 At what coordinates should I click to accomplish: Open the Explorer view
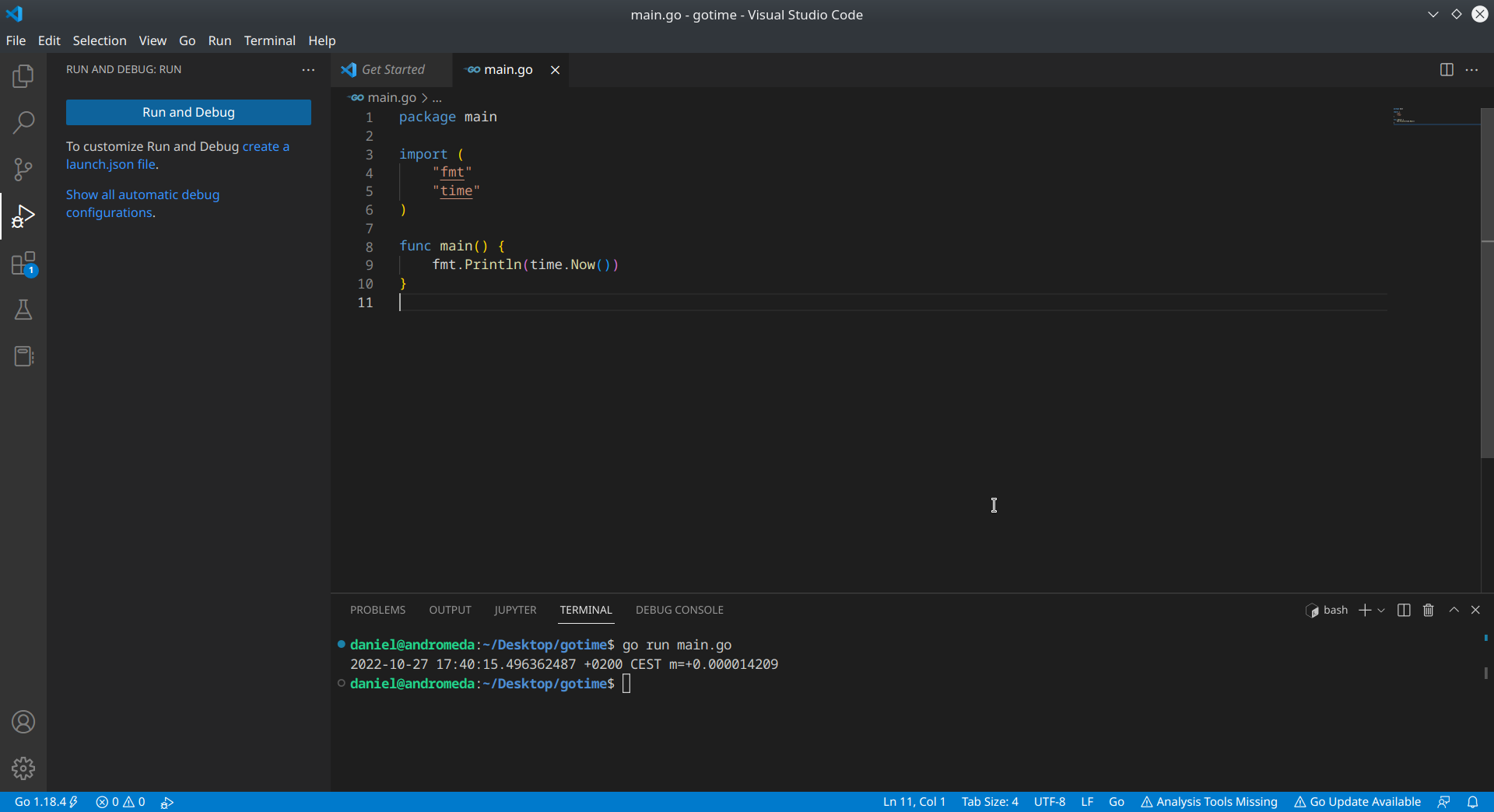point(23,76)
